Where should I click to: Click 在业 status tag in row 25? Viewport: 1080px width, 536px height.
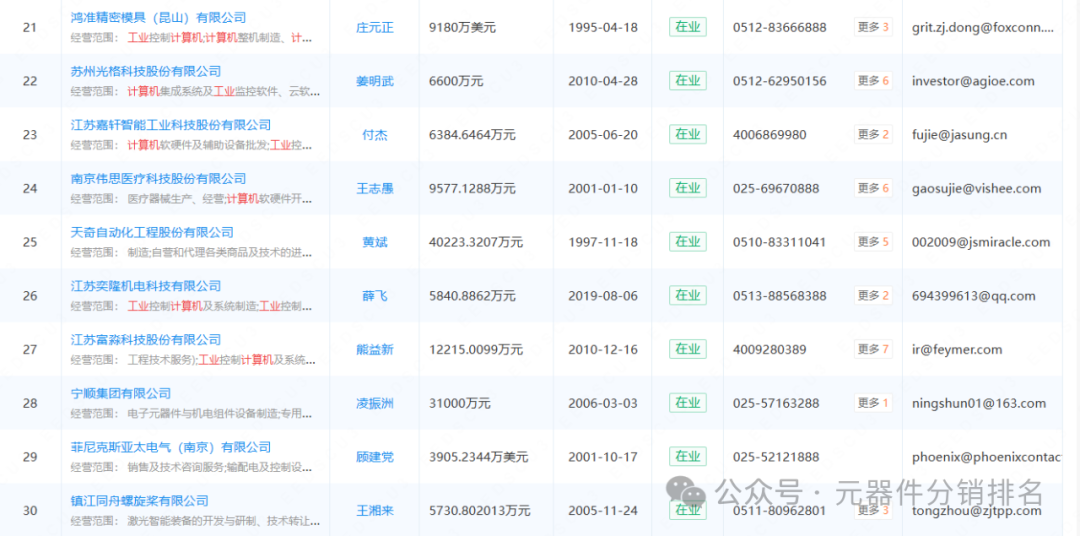[x=687, y=242]
